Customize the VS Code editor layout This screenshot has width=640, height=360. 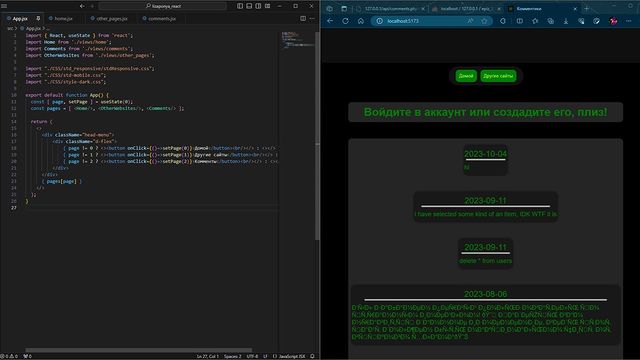[268, 6]
